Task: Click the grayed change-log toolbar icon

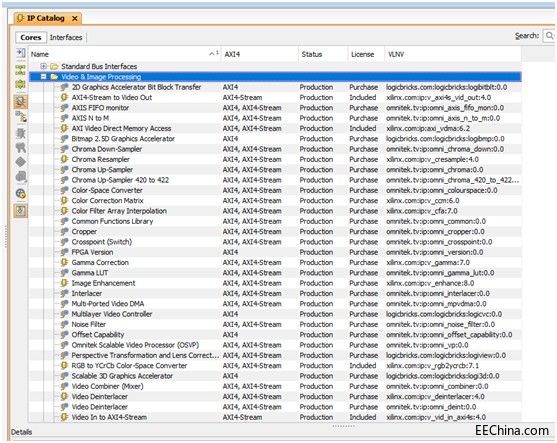Action: coord(21,177)
